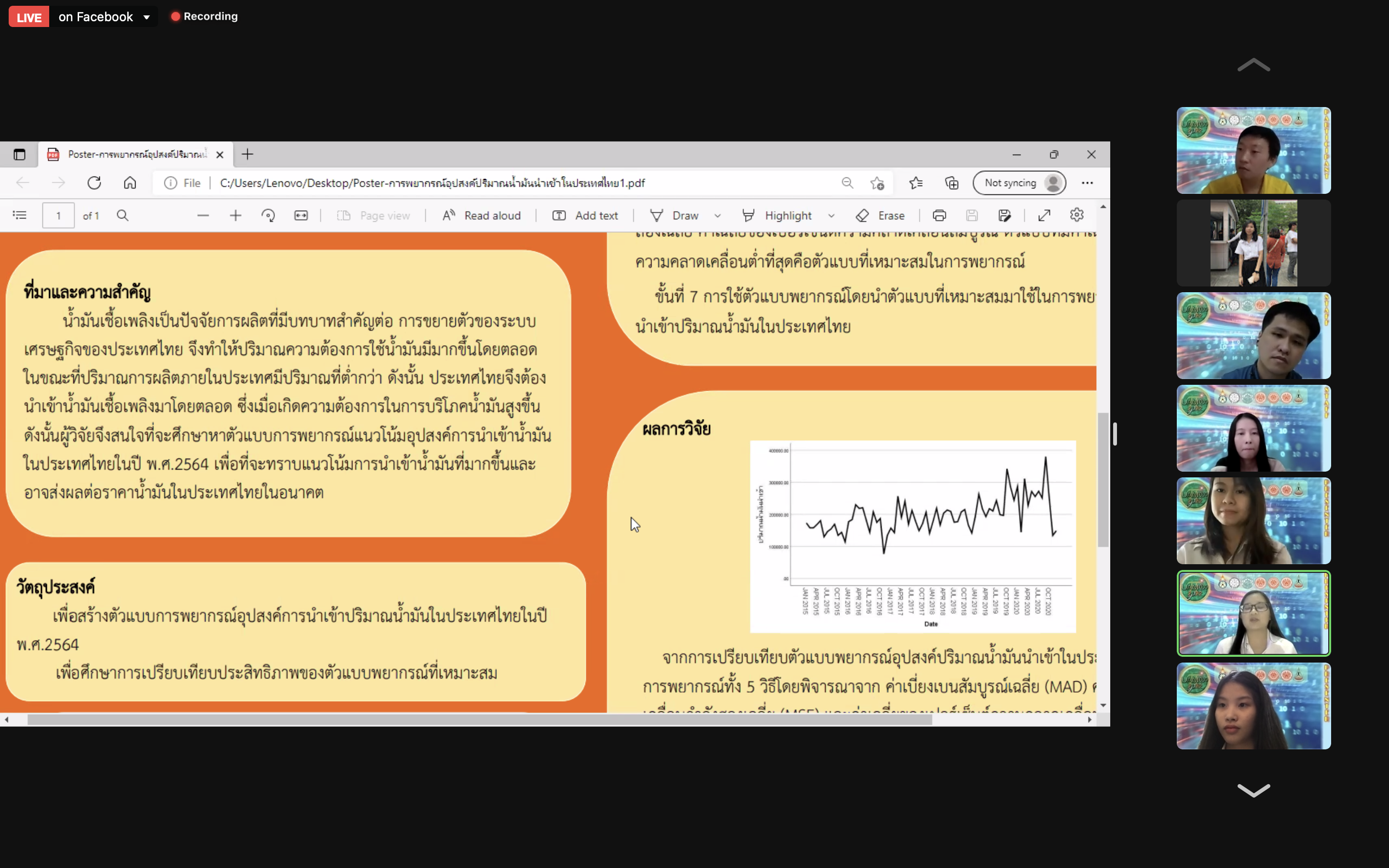Viewport: 1389px width, 868px height.
Task: Open the browser Settings and more menu
Action: pos(1087,183)
